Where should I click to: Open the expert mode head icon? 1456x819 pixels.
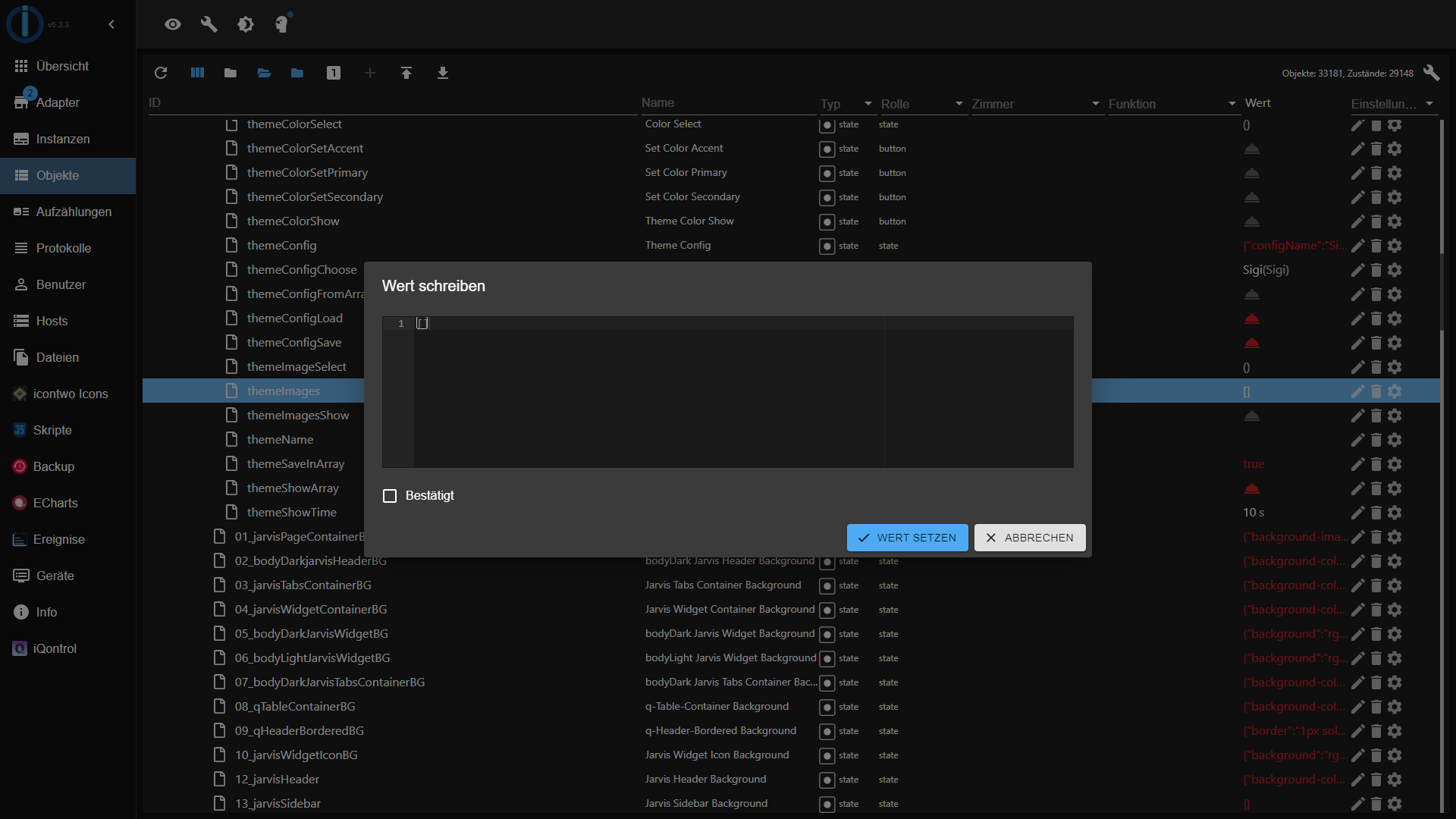pos(282,24)
